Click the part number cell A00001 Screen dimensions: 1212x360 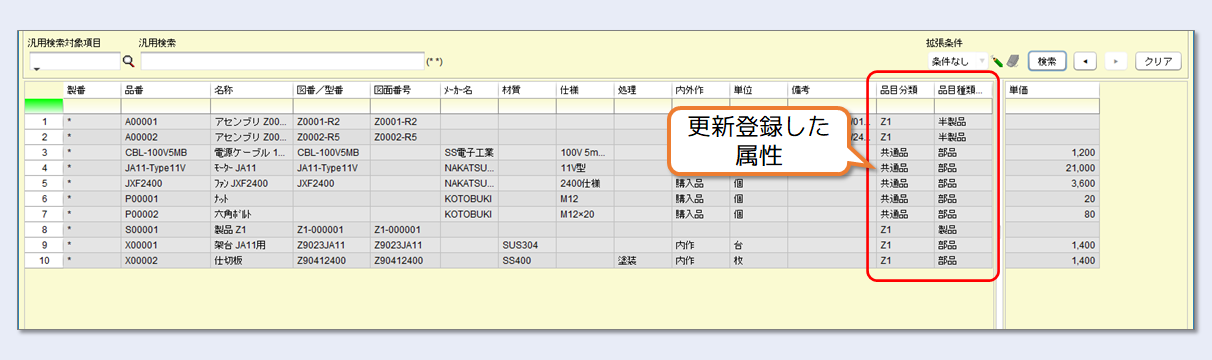point(165,122)
